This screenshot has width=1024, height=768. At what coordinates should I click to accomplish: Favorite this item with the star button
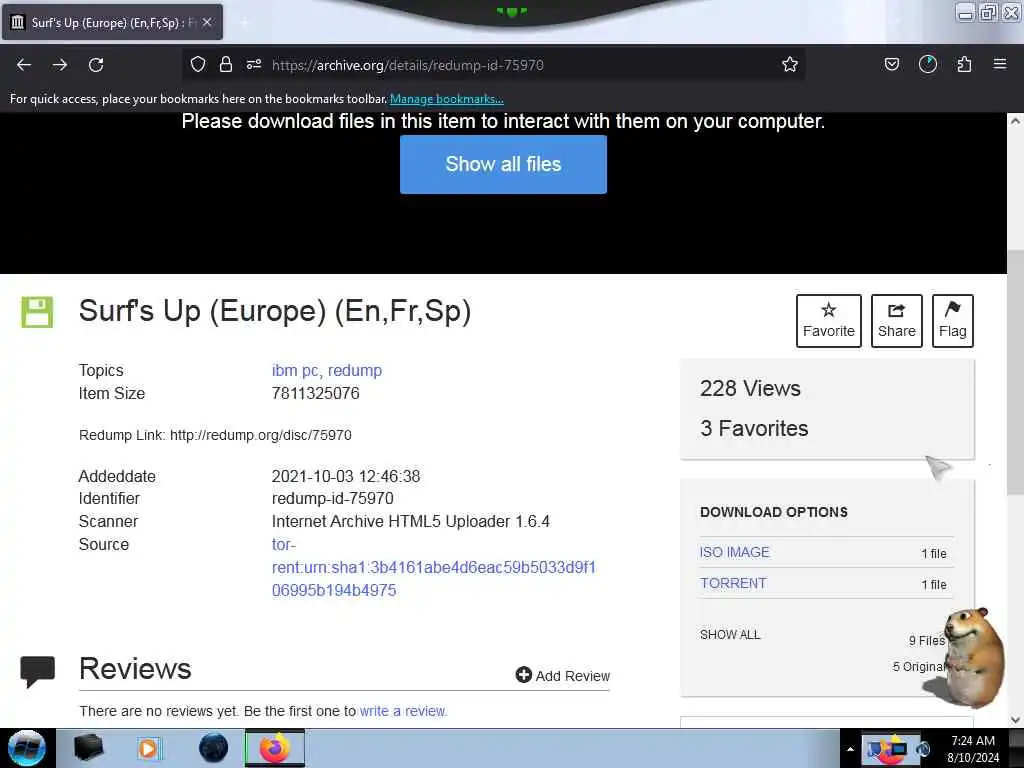[829, 321]
